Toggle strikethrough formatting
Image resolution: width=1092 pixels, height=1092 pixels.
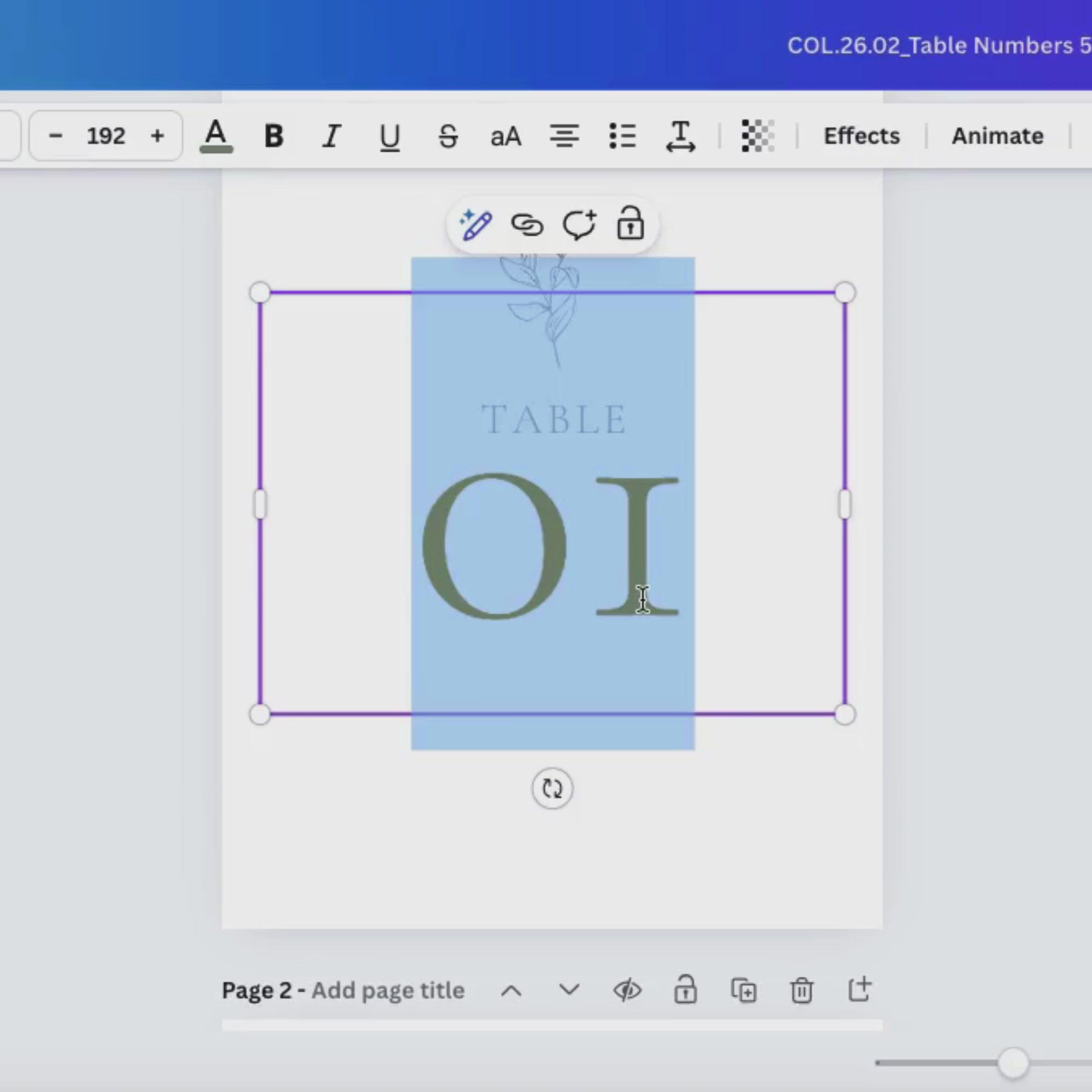[x=448, y=136]
